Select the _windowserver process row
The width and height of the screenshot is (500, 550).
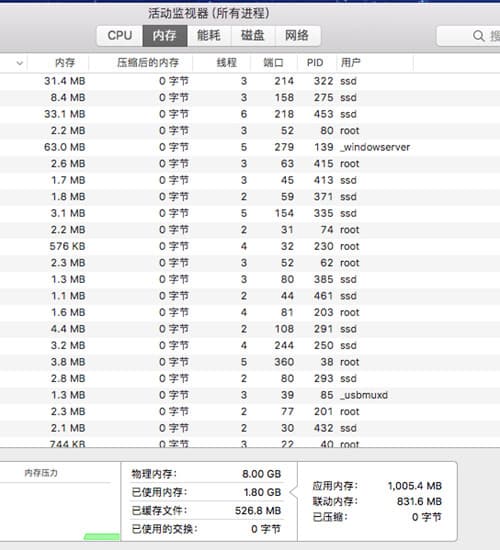click(250, 147)
